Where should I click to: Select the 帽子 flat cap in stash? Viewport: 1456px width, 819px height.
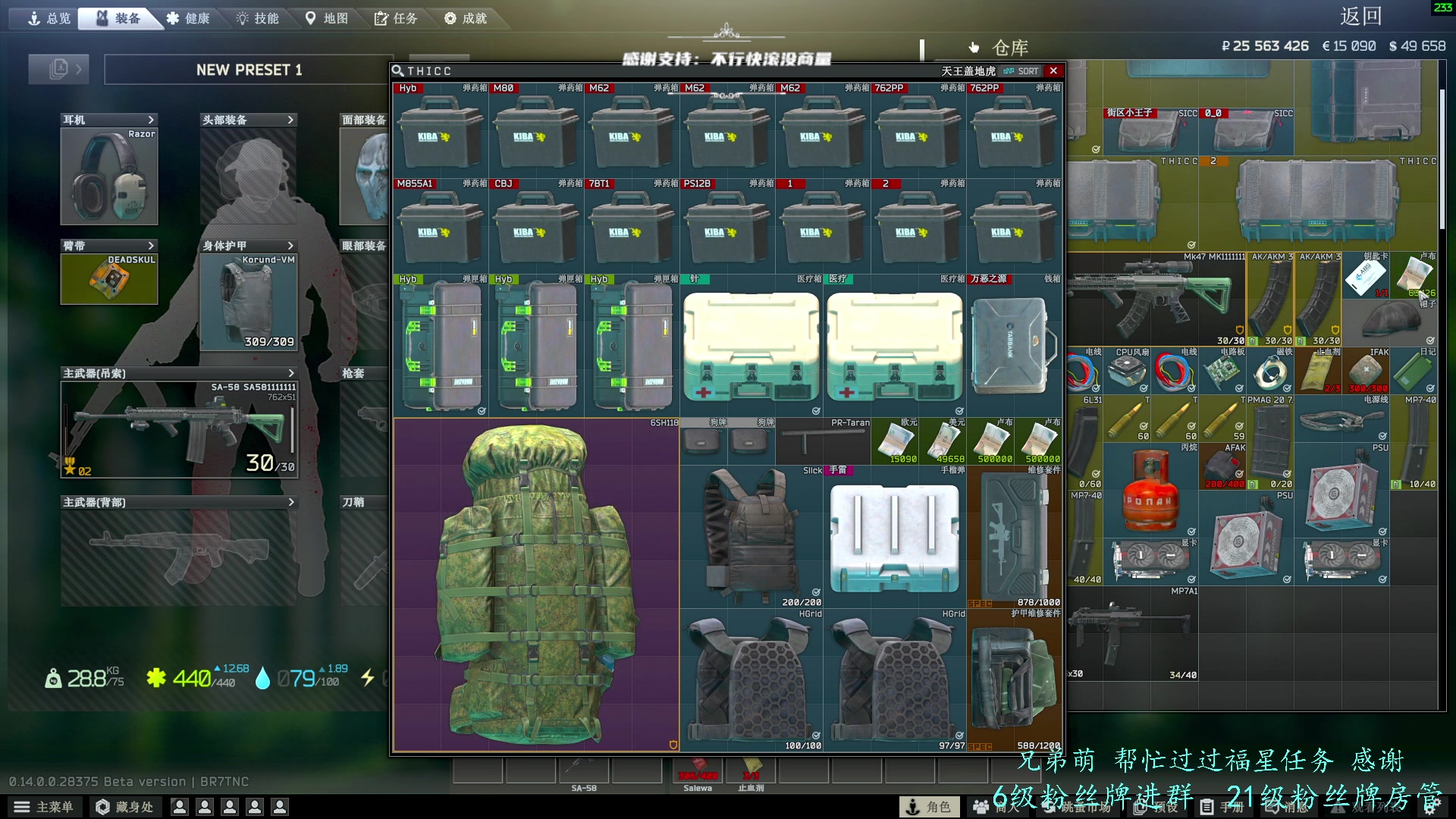[1389, 322]
